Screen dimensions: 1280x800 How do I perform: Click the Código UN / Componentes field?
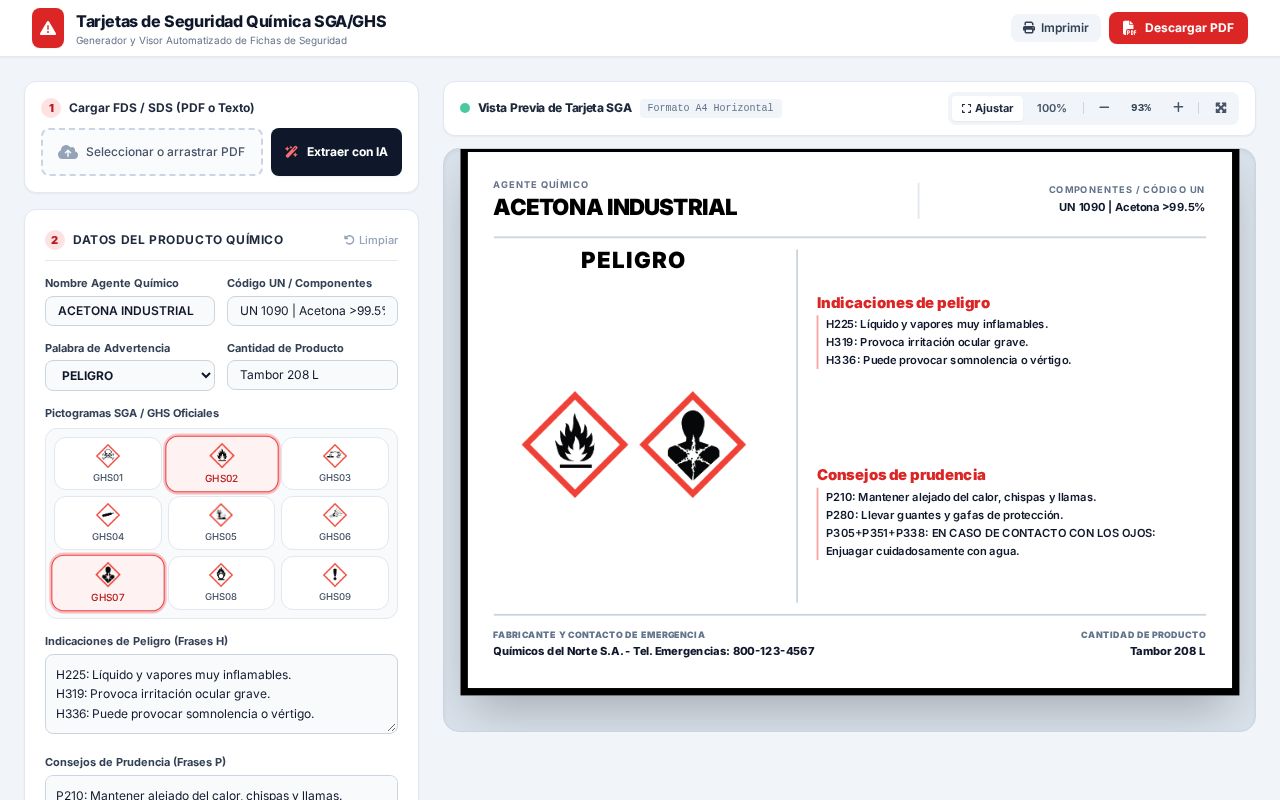click(312, 311)
